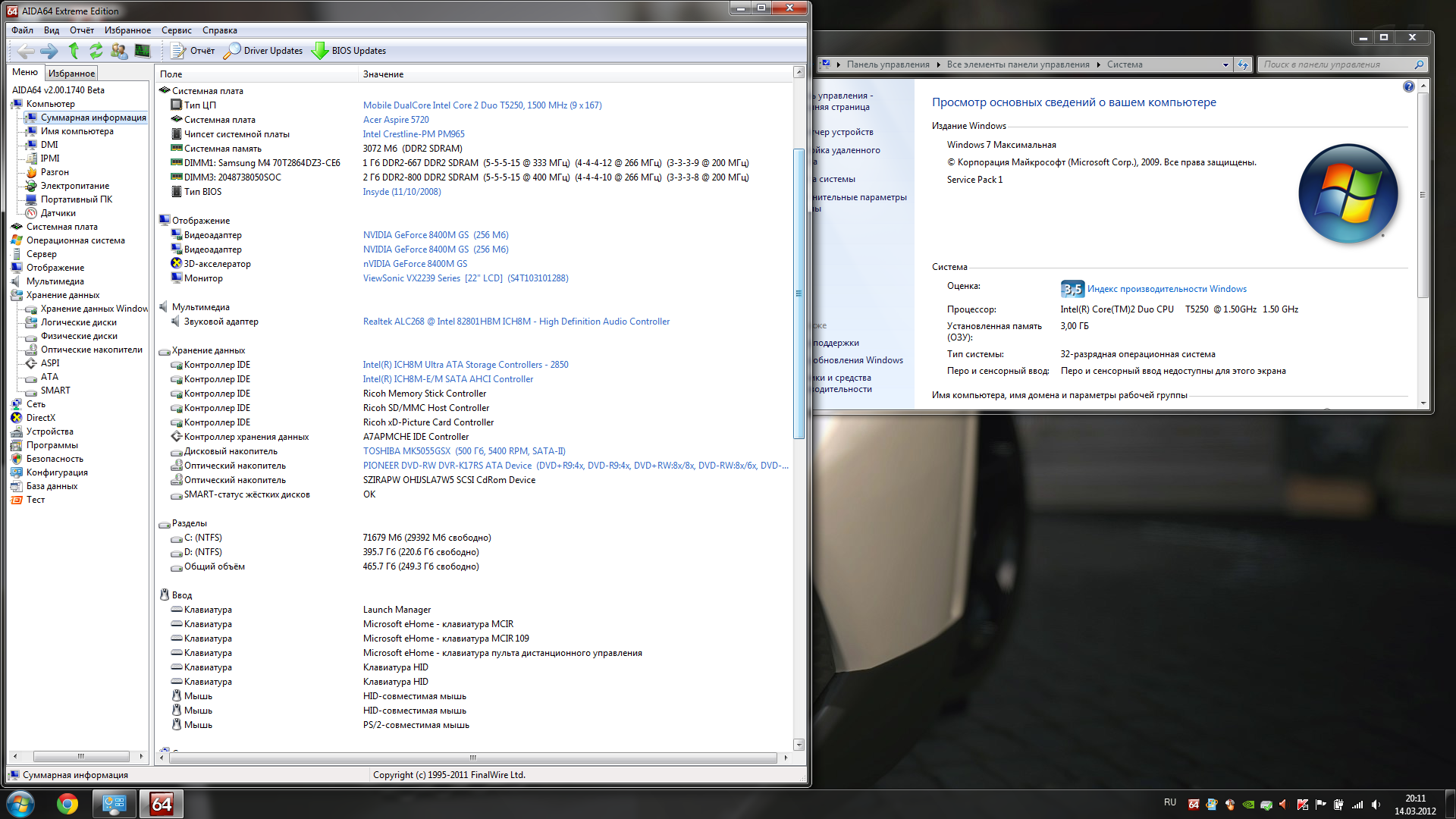Click the tree panel horizontal scrollbar thumb
This screenshot has width=1456, height=819.
(x=81, y=757)
